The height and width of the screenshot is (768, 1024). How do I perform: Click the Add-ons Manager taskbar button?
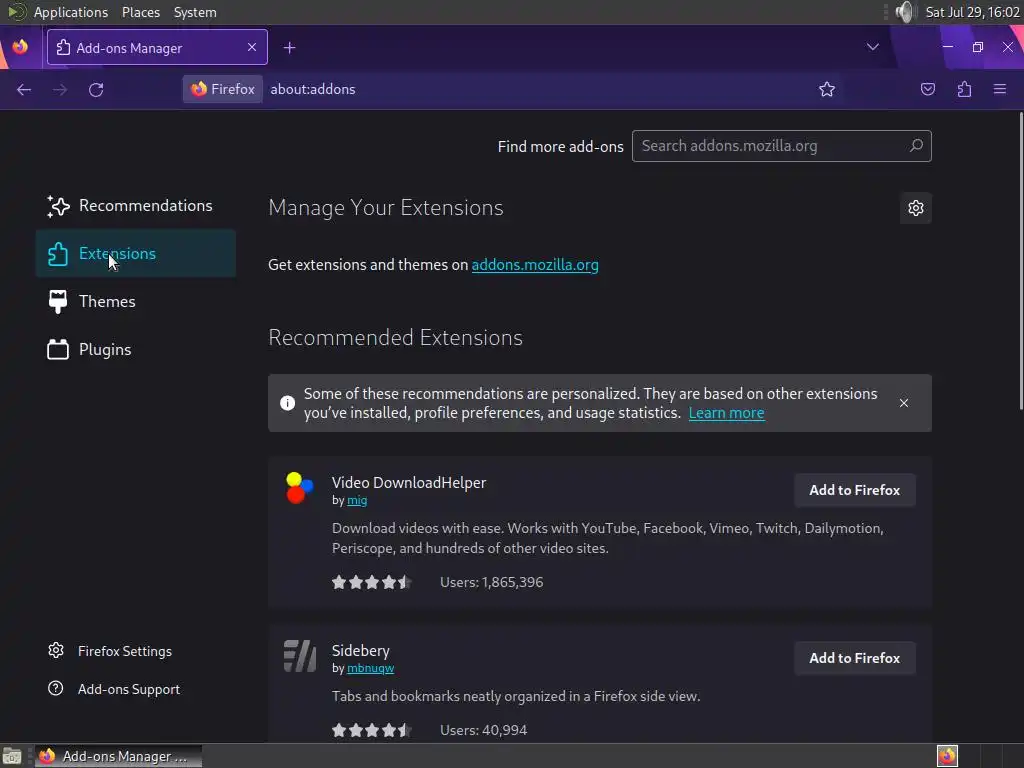[x=118, y=756]
